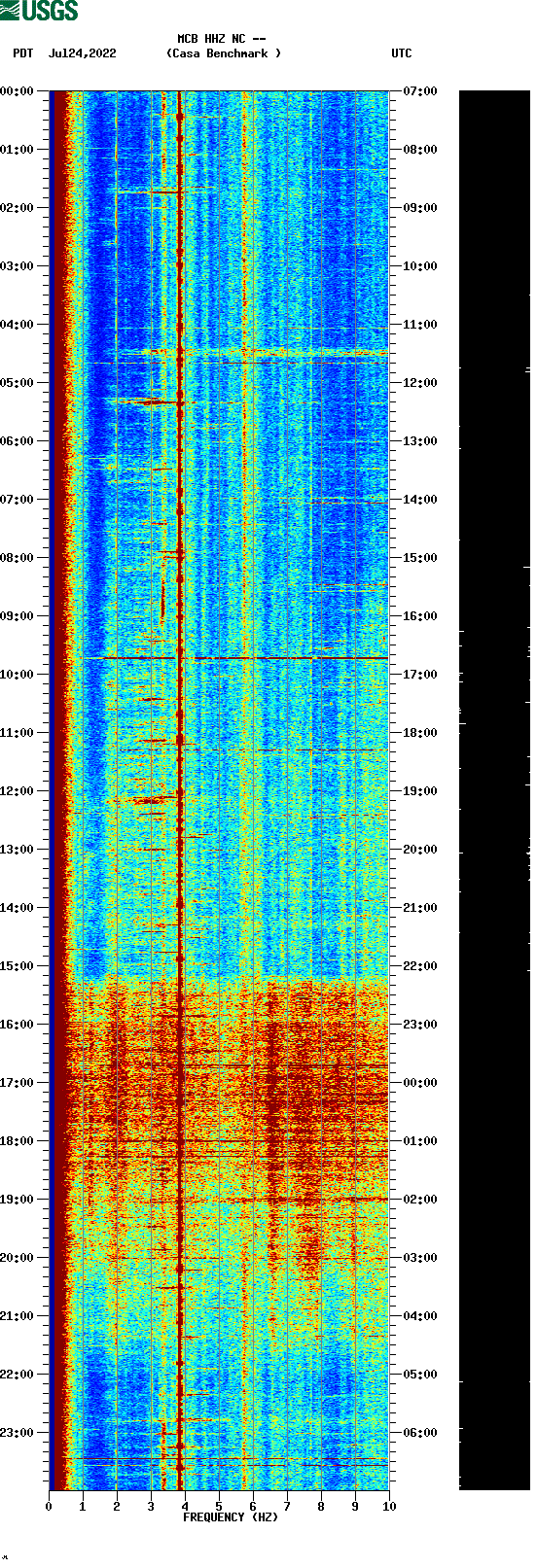Select 02:00 on the PDT time axis

[x=18, y=208]
